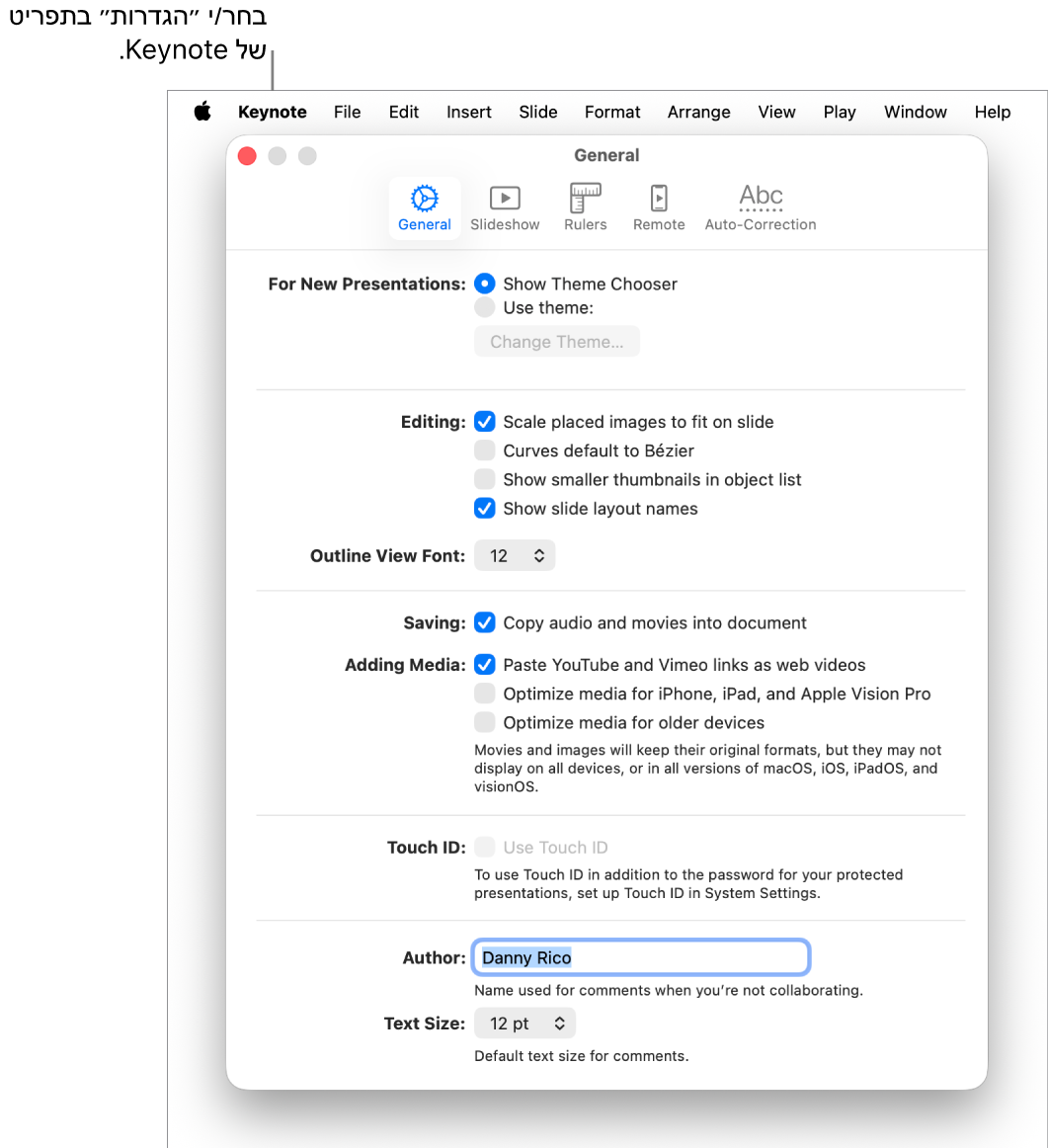Click the Name used for comments note
Screen dimensions: 1048x1148
click(x=668, y=990)
